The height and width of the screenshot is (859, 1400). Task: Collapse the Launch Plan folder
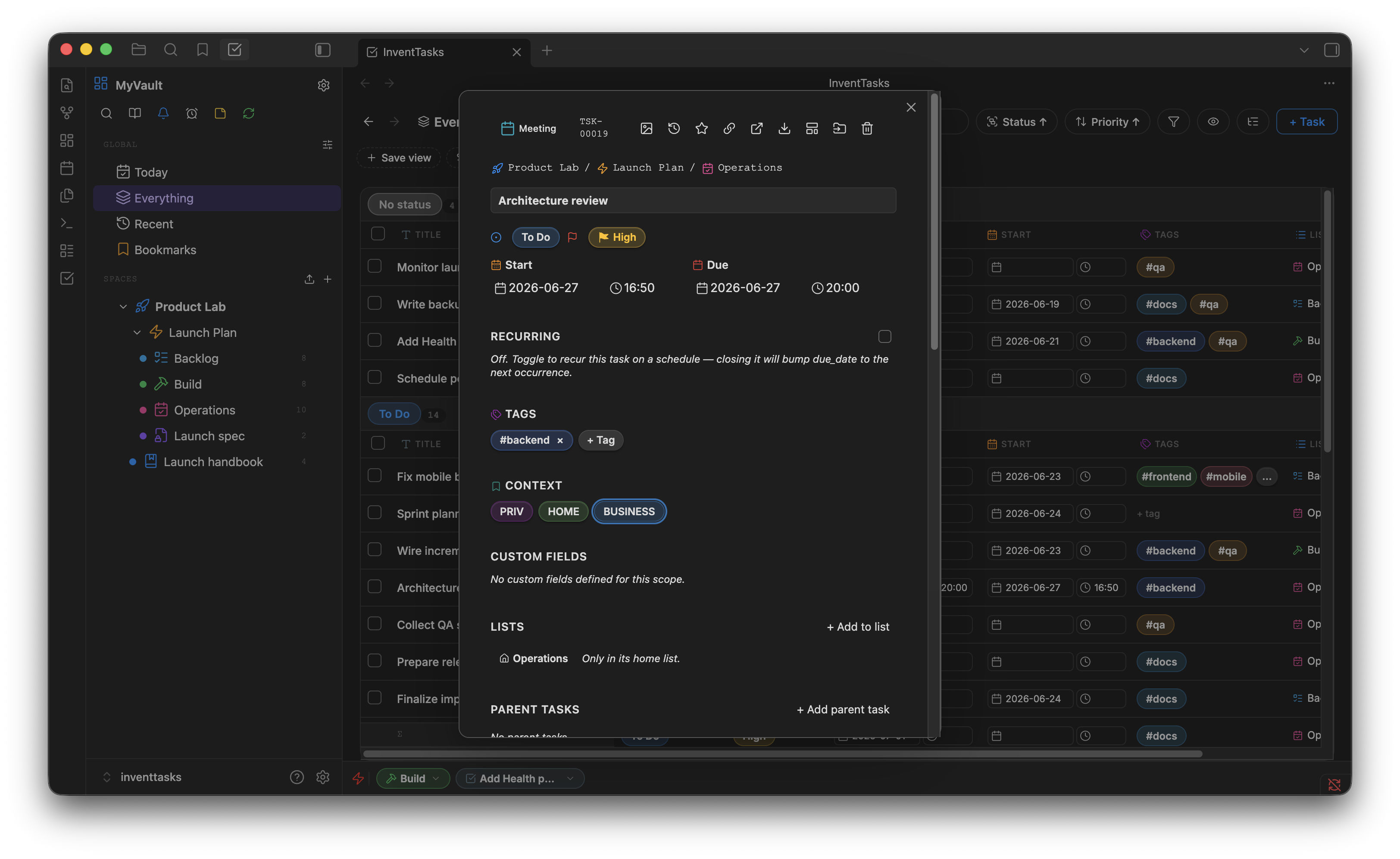137,332
